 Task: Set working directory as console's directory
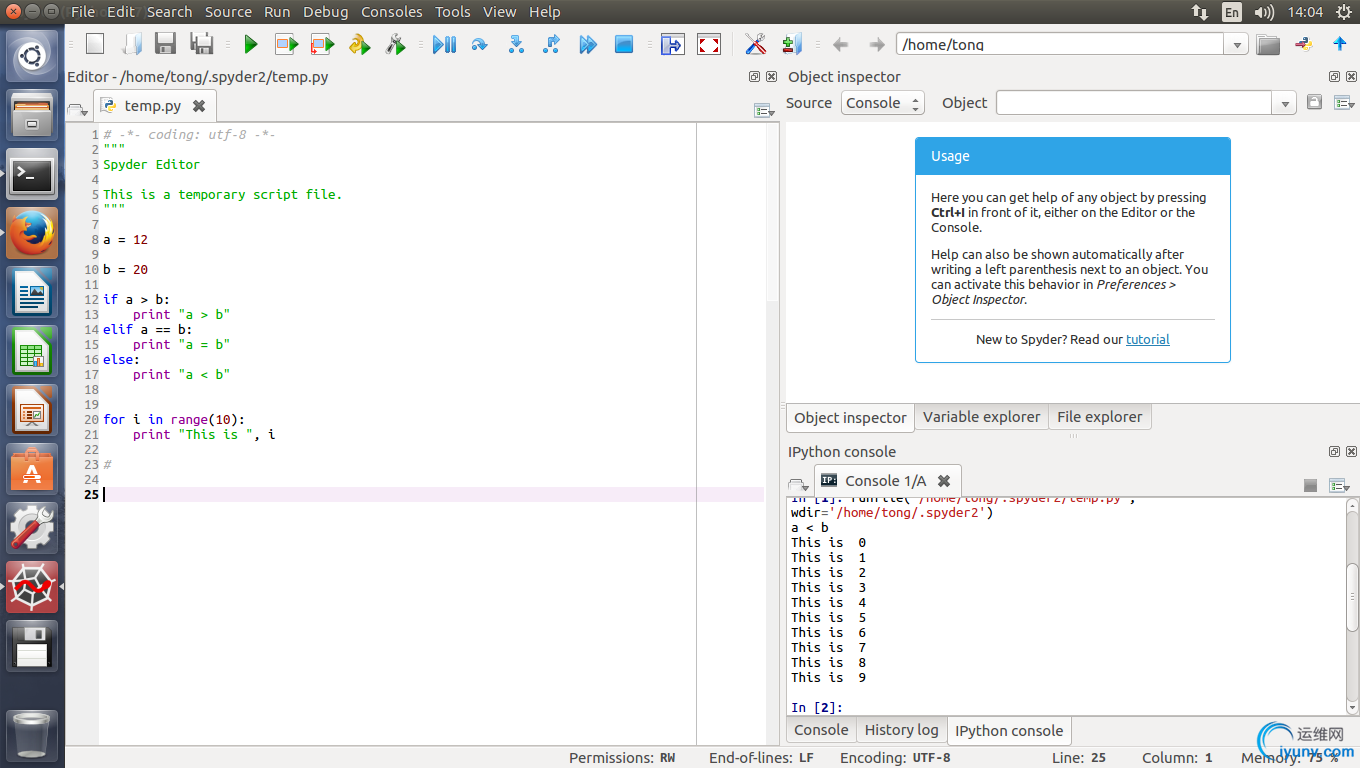tap(1304, 44)
